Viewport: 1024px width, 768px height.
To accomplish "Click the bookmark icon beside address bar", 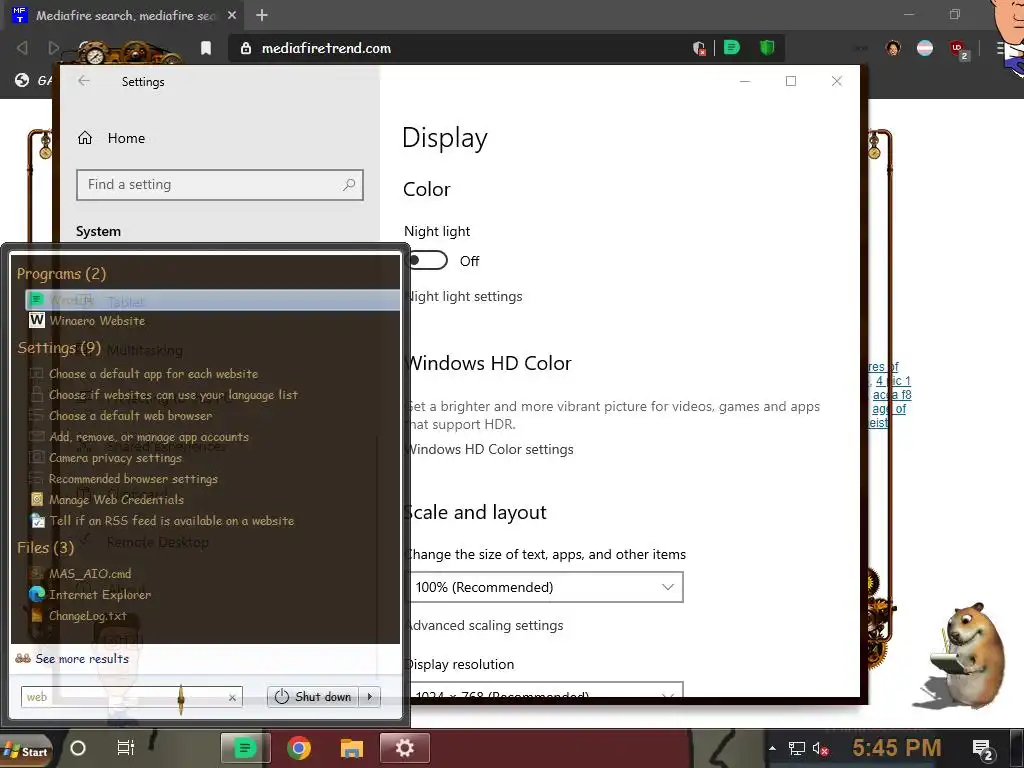I will tap(206, 48).
